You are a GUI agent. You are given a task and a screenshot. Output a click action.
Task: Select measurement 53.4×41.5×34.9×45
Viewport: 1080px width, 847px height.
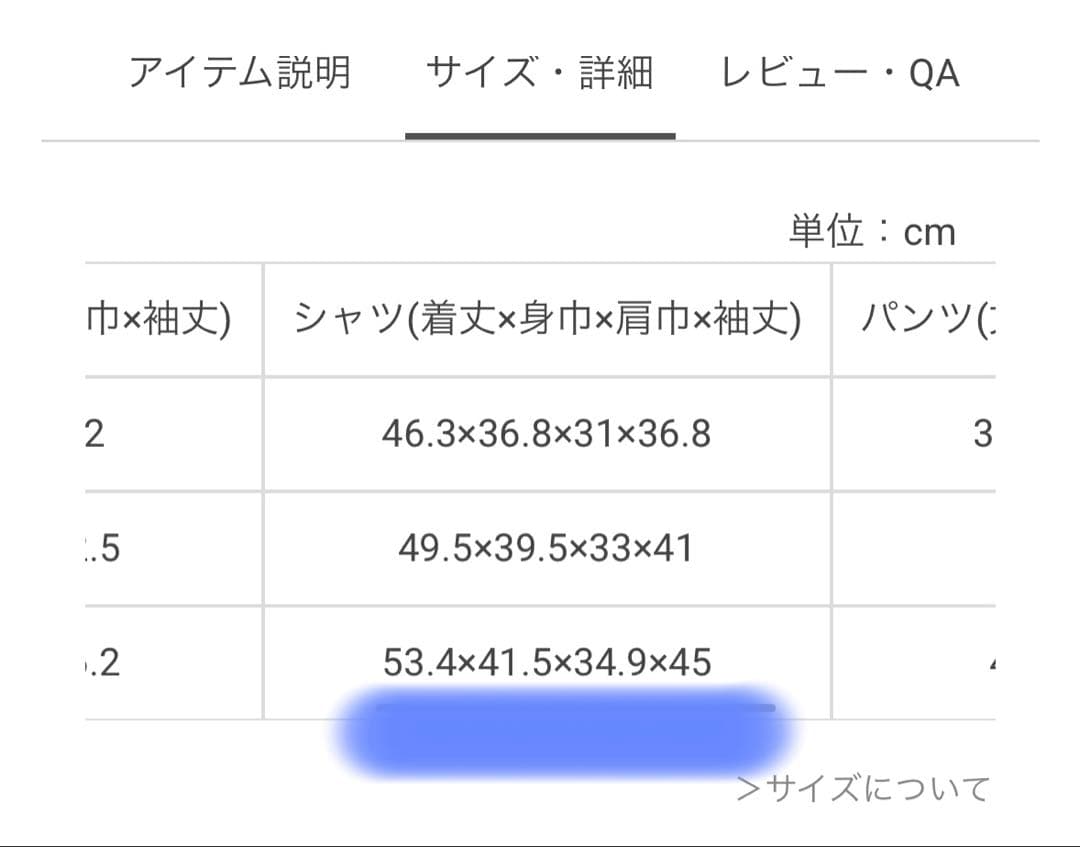[547, 660]
